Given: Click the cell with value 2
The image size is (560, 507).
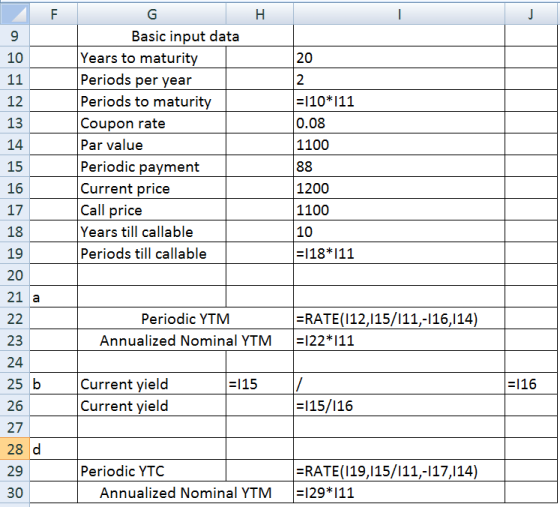Looking at the screenshot, I should click(x=399, y=79).
